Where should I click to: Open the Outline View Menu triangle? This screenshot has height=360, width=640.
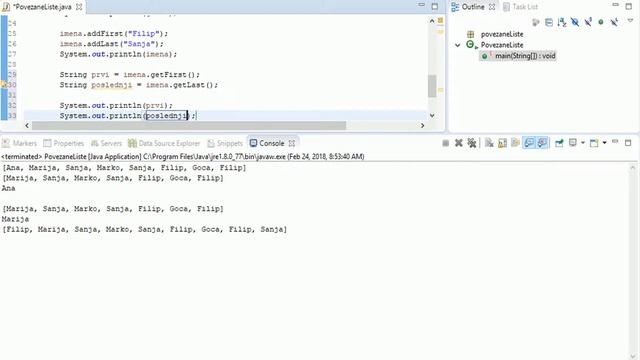630,21
